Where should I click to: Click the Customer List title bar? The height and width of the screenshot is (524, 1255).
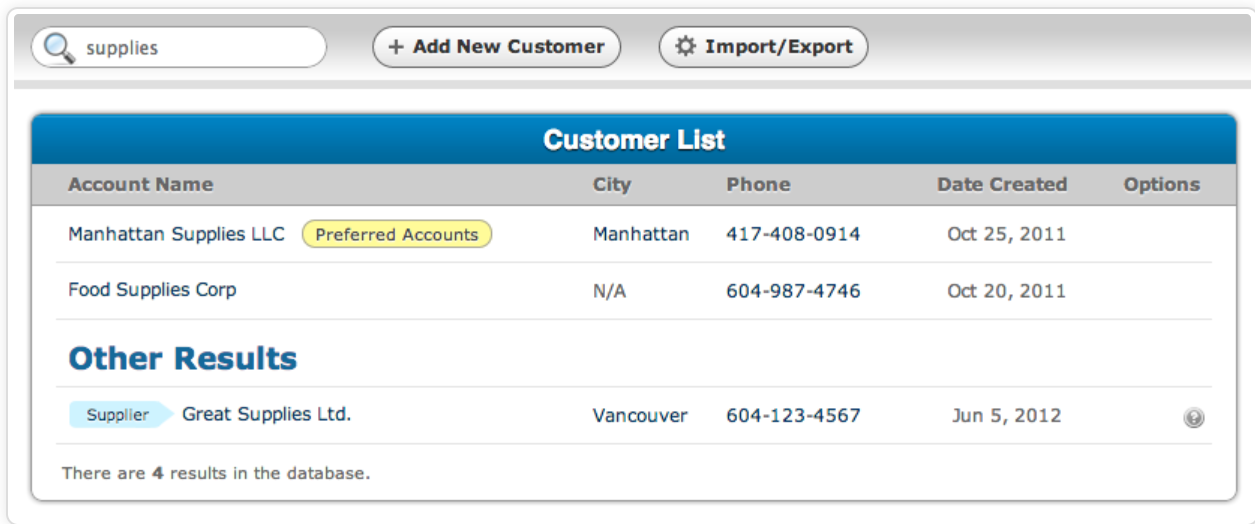tap(634, 140)
